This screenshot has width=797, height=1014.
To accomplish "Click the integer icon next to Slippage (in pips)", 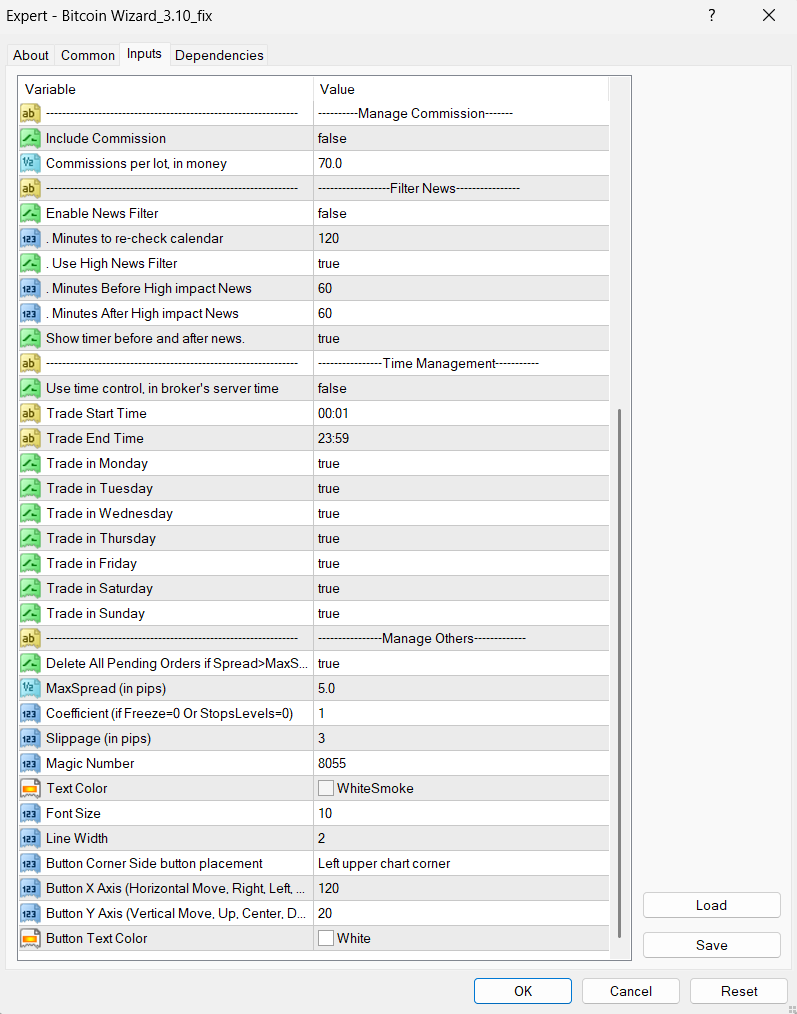I will click(30, 739).
